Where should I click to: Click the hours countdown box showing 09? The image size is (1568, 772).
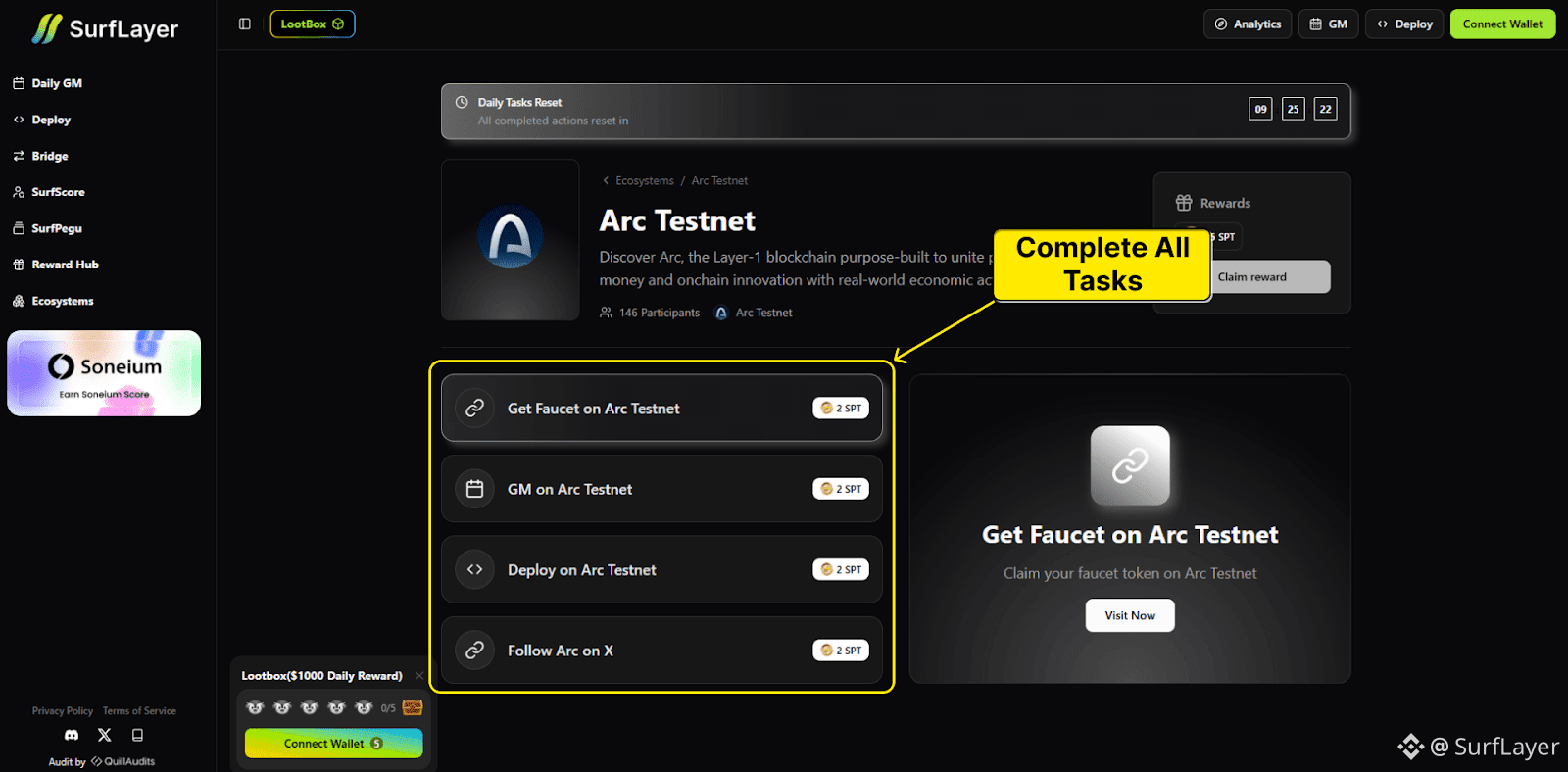1261,109
